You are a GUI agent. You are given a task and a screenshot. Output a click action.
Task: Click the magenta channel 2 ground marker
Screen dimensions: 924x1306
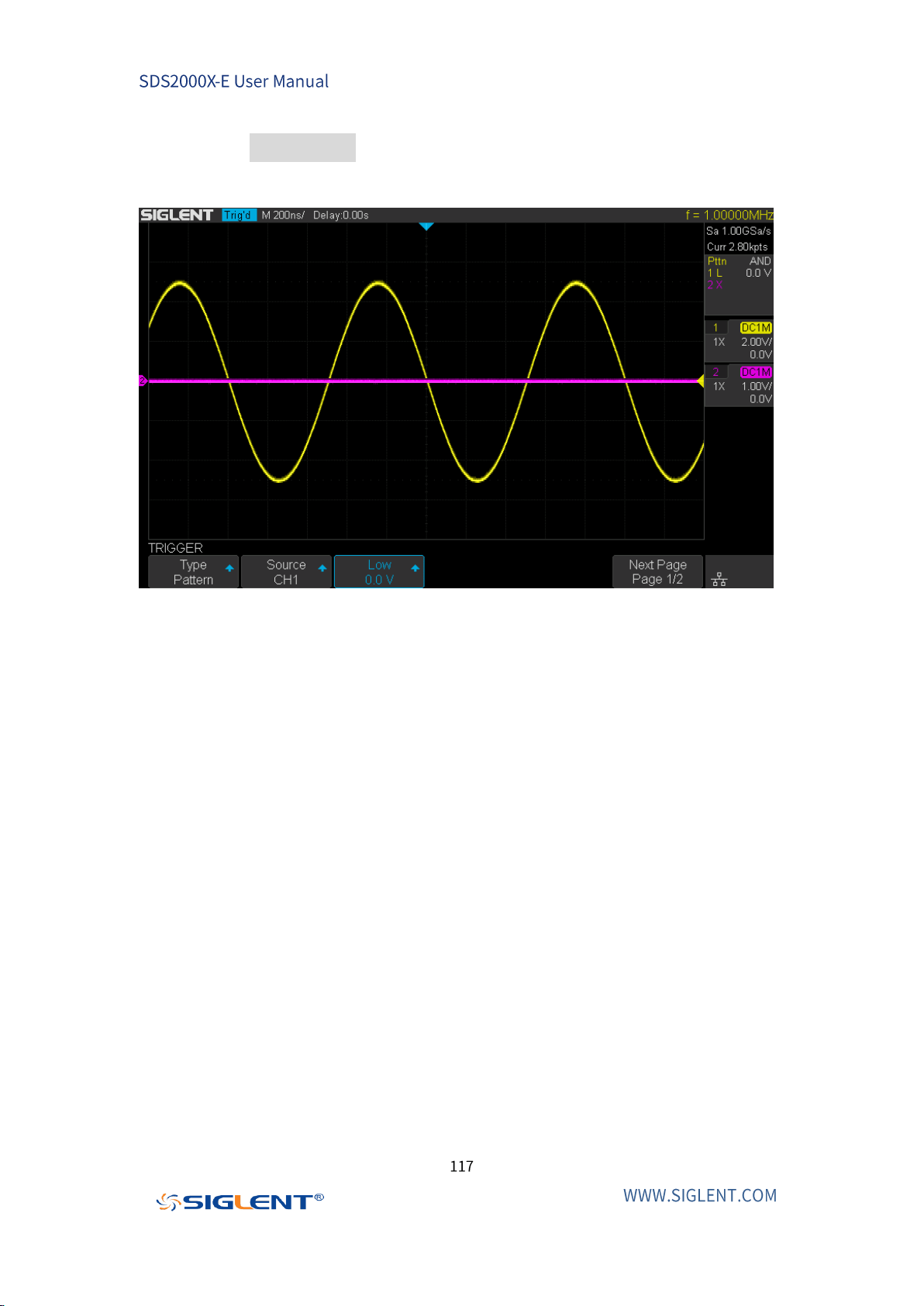(143, 381)
